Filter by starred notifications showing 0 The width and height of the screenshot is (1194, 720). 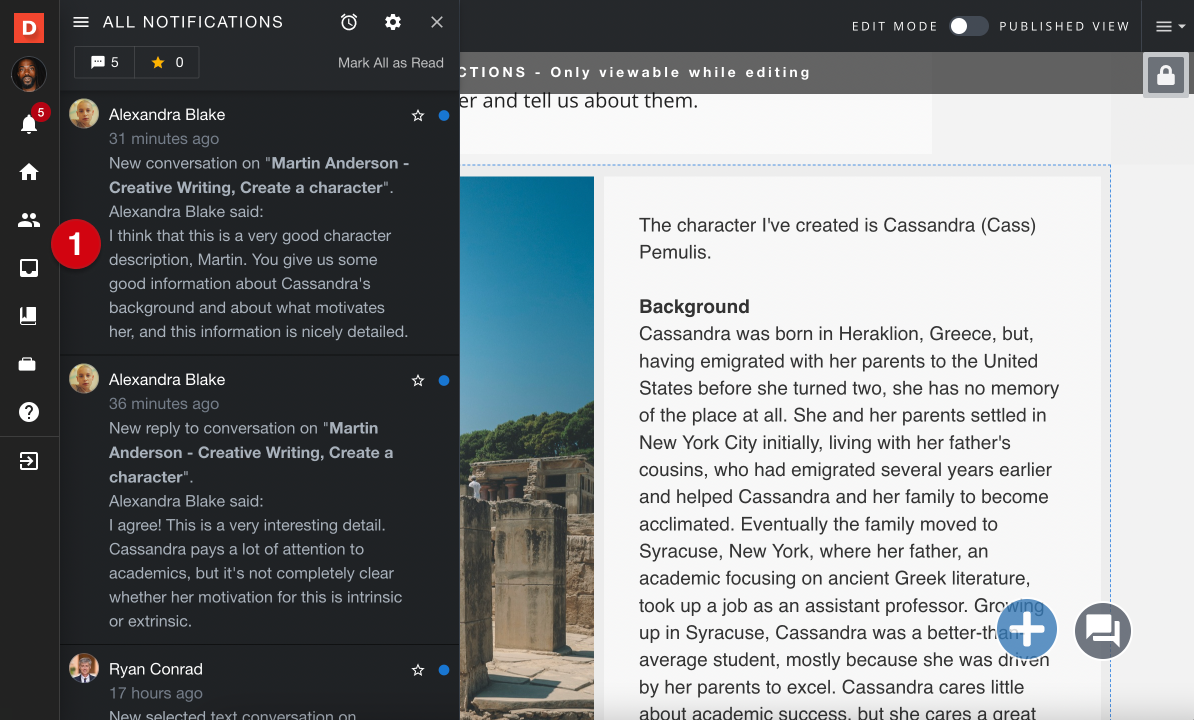[x=167, y=62]
